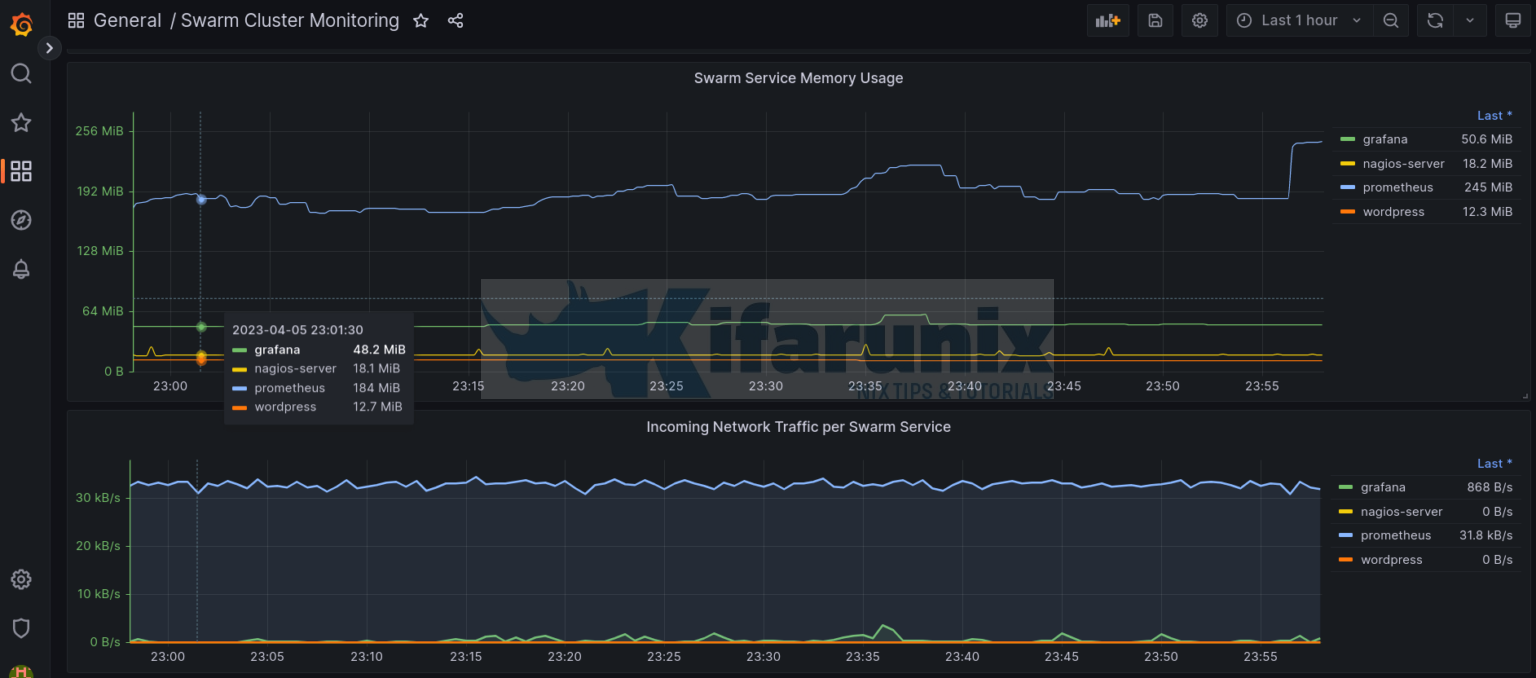Open the Add panel icon
1536x678 pixels.
(1107, 20)
